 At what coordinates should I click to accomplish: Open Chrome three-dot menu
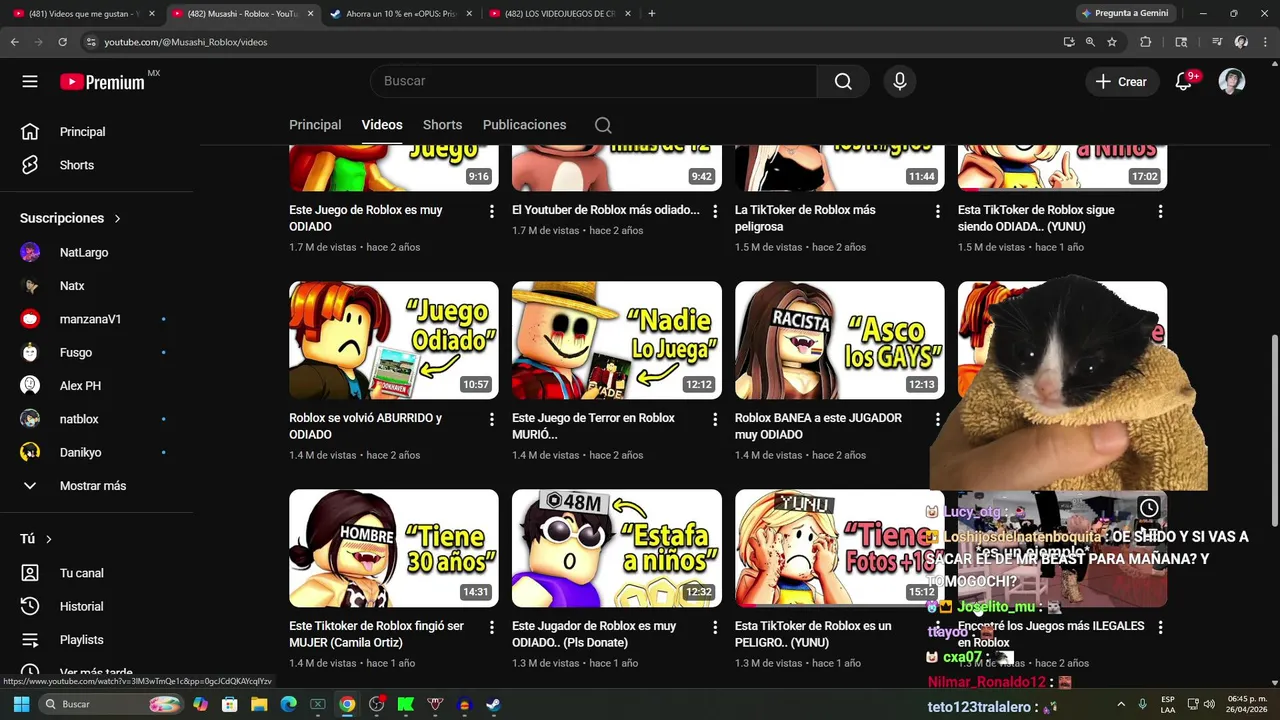click(1264, 42)
